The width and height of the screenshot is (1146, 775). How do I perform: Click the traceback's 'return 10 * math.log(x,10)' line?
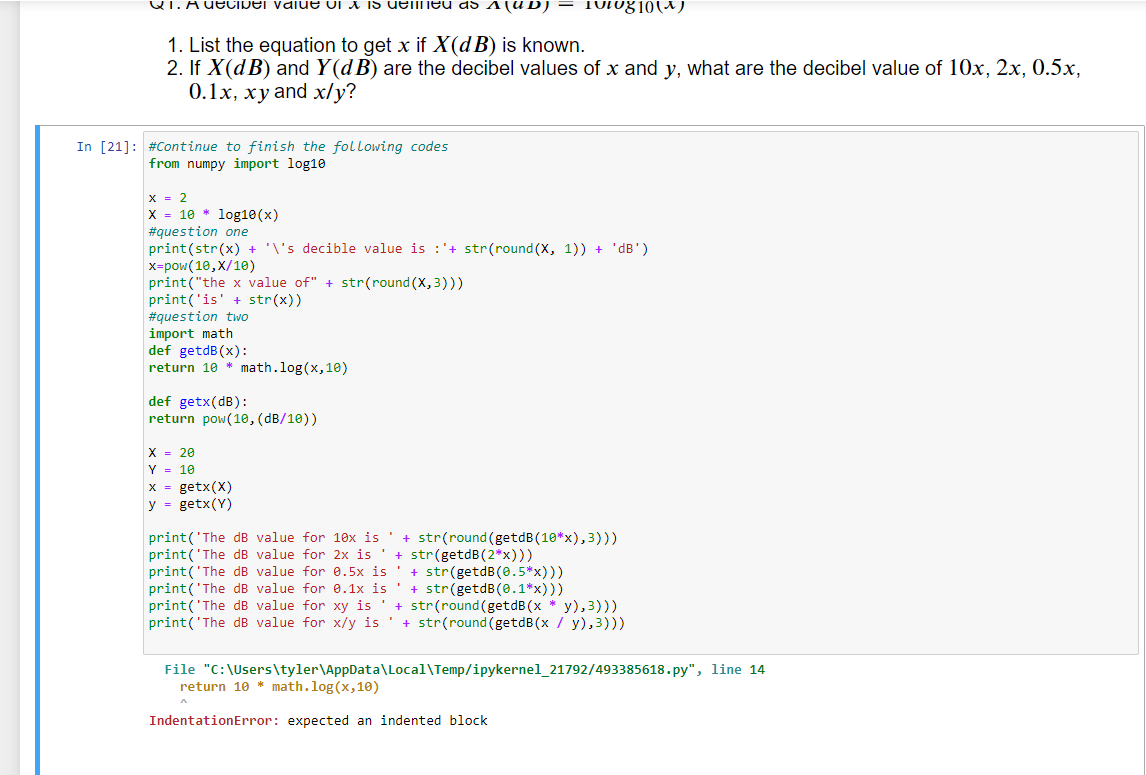point(279,687)
